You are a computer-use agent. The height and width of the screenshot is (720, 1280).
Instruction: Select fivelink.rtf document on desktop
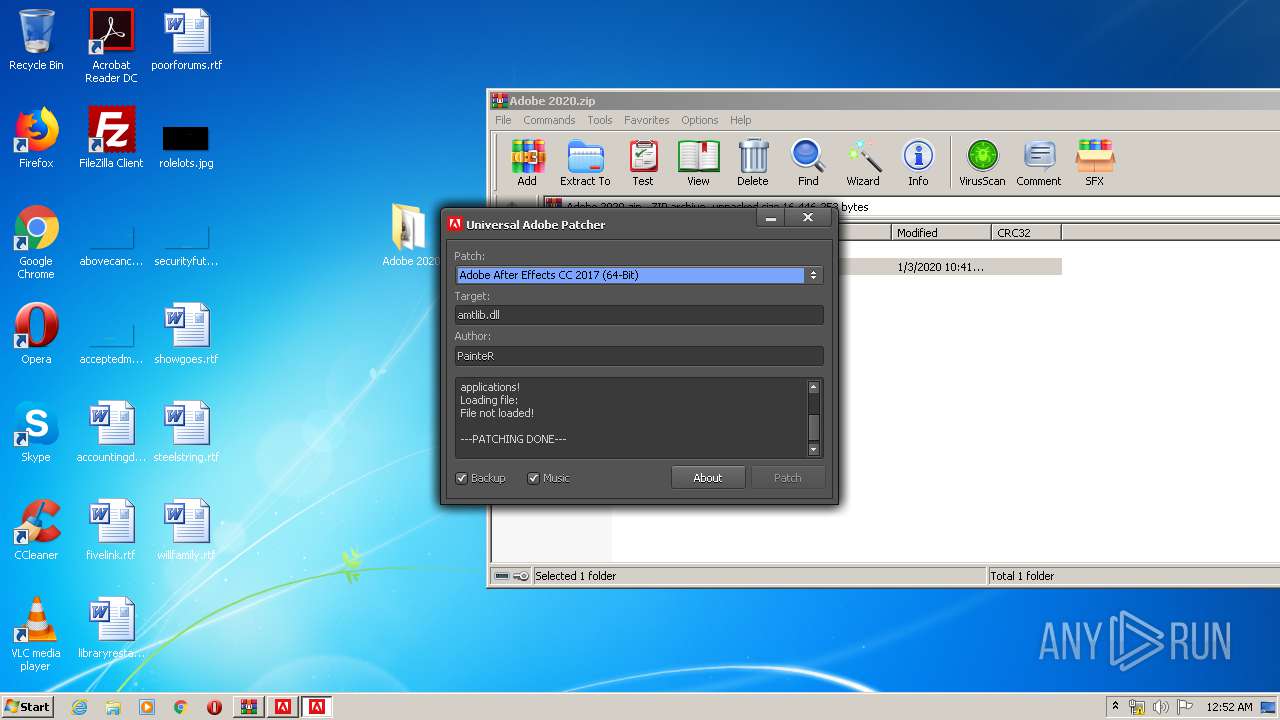tap(111, 530)
